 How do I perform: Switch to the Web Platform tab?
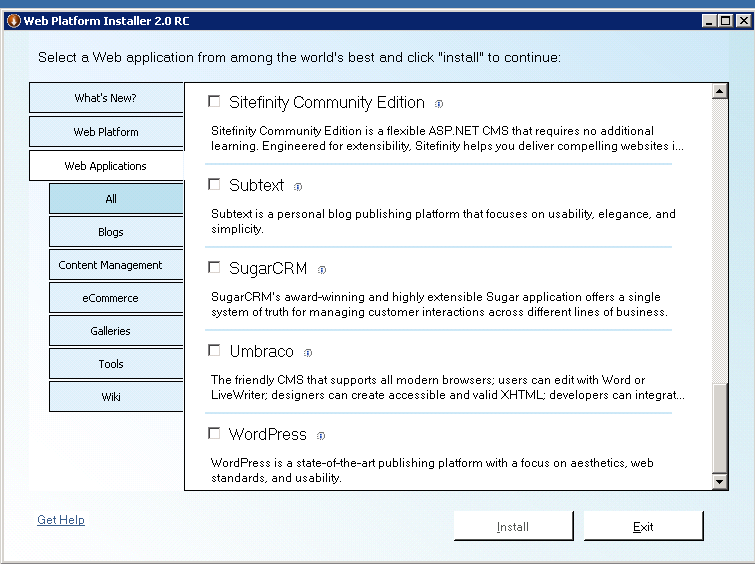(x=106, y=131)
